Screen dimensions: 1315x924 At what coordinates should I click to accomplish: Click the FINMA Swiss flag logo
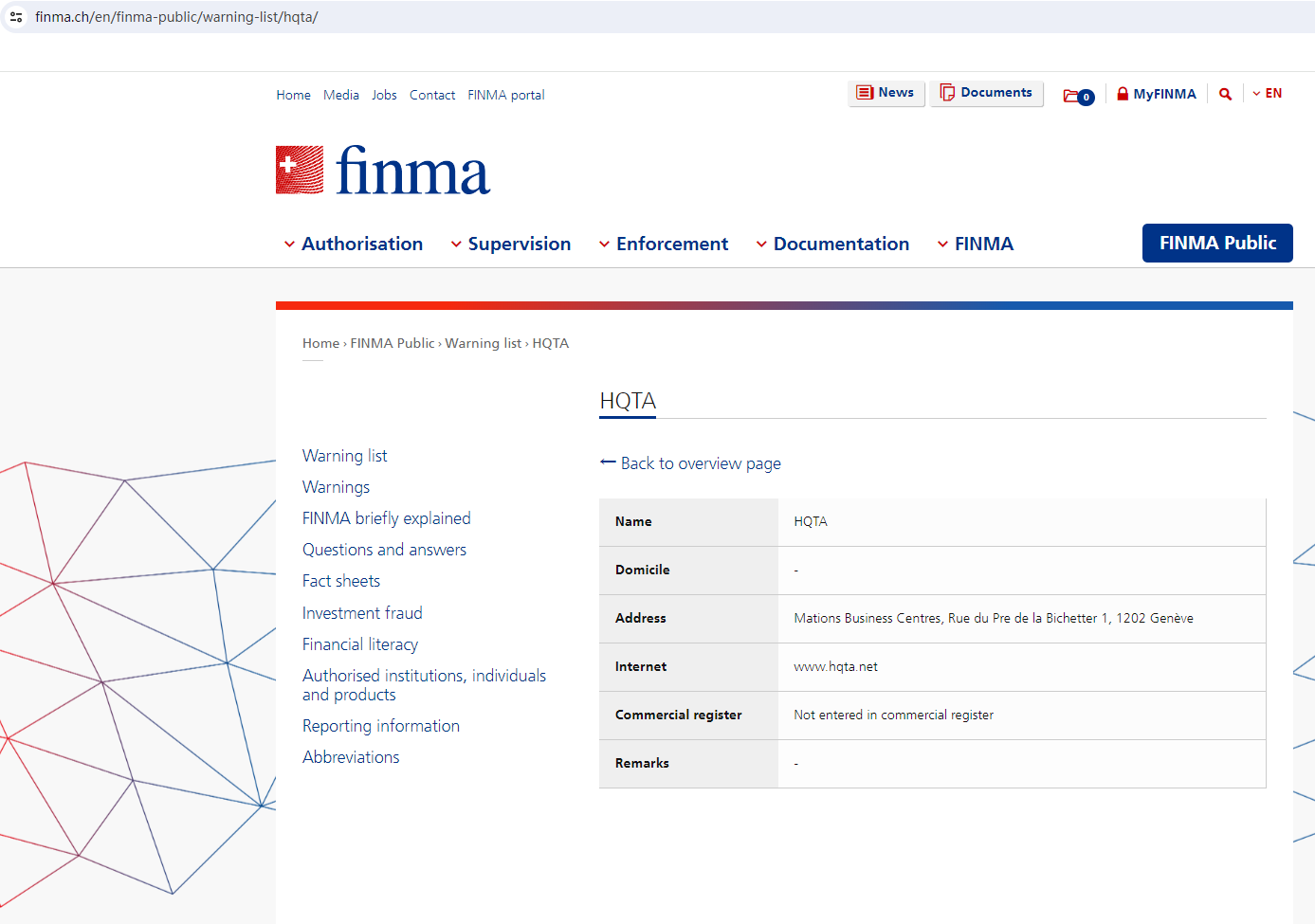(x=300, y=170)
